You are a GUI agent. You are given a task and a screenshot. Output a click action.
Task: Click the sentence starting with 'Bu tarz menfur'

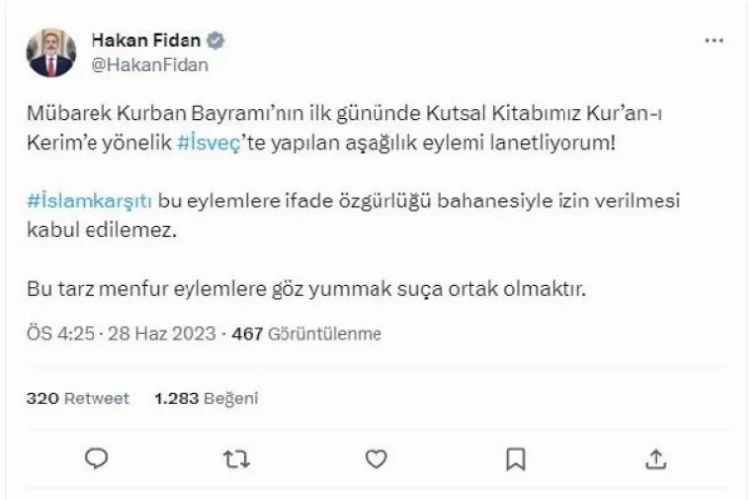point(312,290)
